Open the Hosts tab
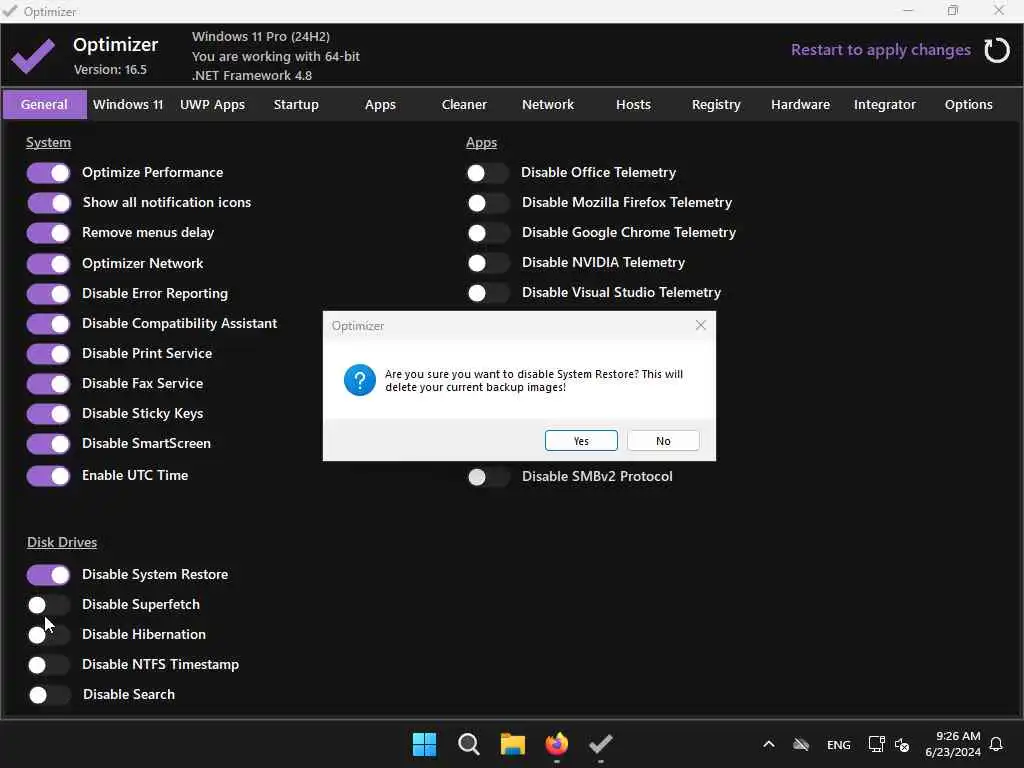Screen dimensions: 1024x768 (633, 104)
